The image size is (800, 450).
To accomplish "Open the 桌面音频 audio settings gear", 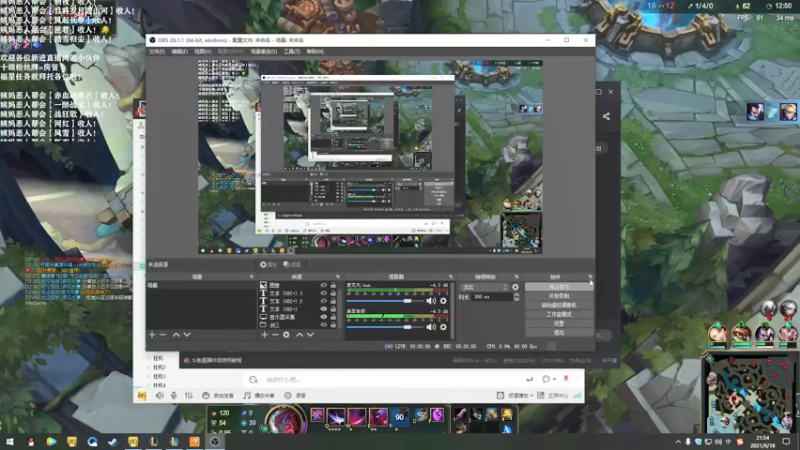I will (443, 327).
